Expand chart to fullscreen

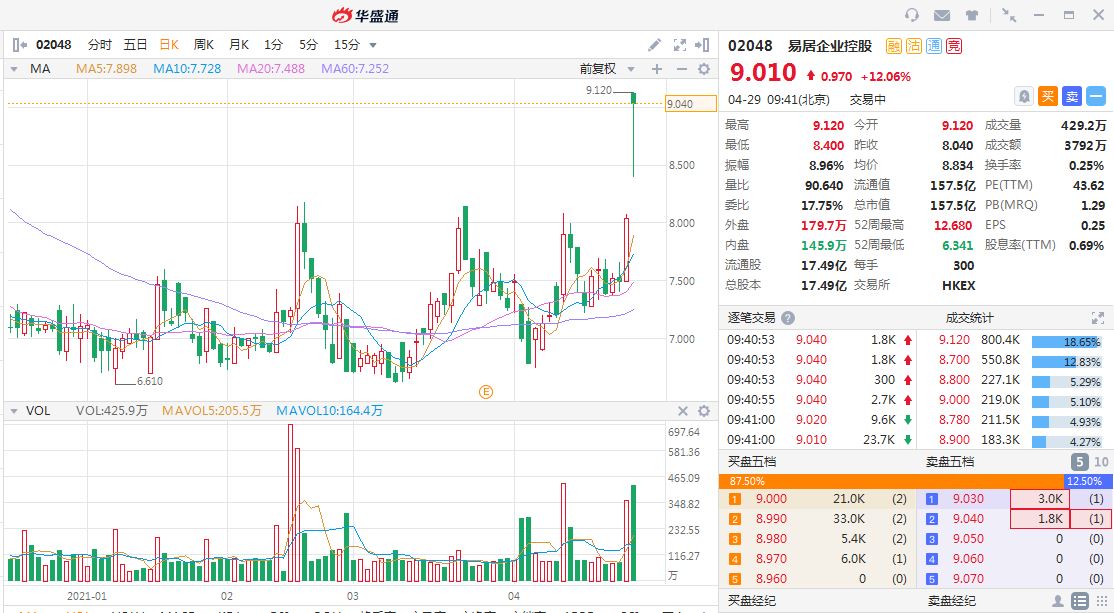679,45
